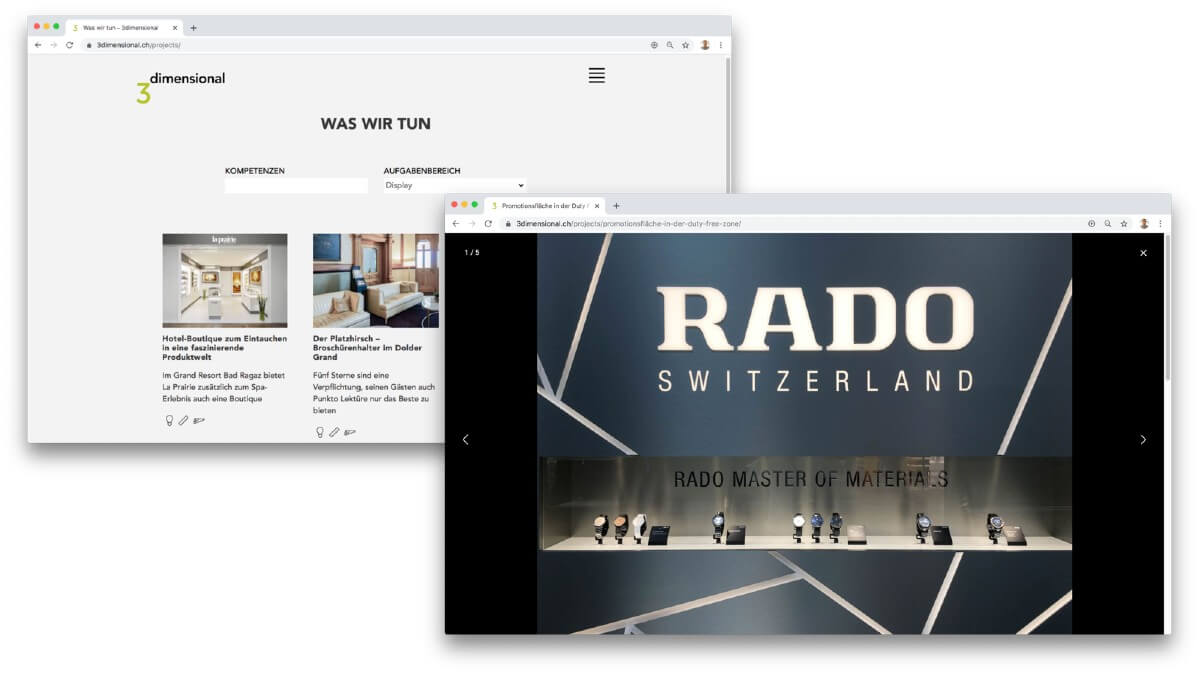The image size is (1200, 675).
Task: Bookmark the Promotionsfläche page with the star
Action: [x=1124, y=223]
